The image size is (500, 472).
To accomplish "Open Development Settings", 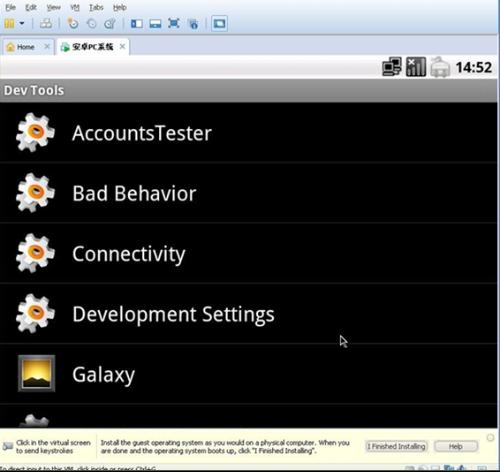I will click(x=248, y=314).
